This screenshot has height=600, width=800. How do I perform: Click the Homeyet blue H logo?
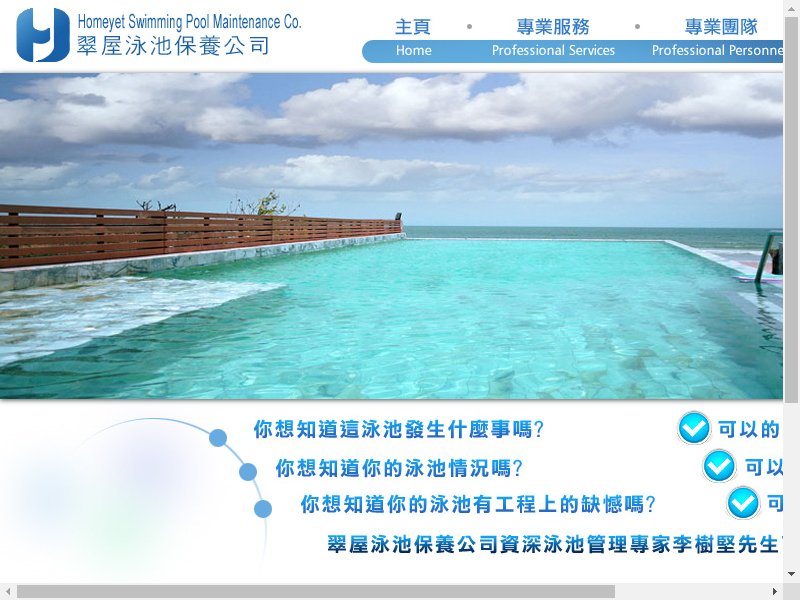pyautogui.click(x=43, y=35)
